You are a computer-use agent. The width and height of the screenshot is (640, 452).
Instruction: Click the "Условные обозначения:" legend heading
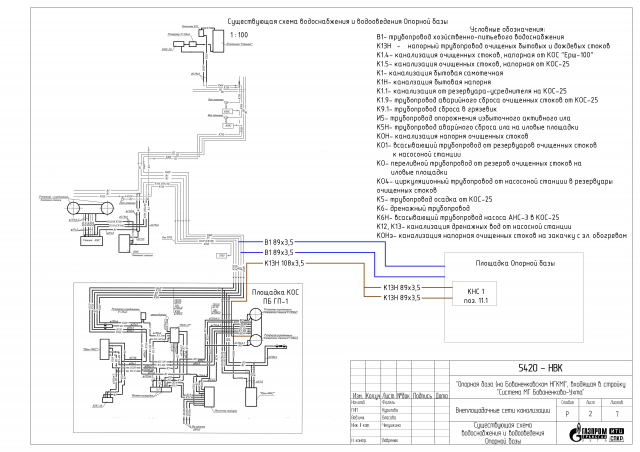507,29
